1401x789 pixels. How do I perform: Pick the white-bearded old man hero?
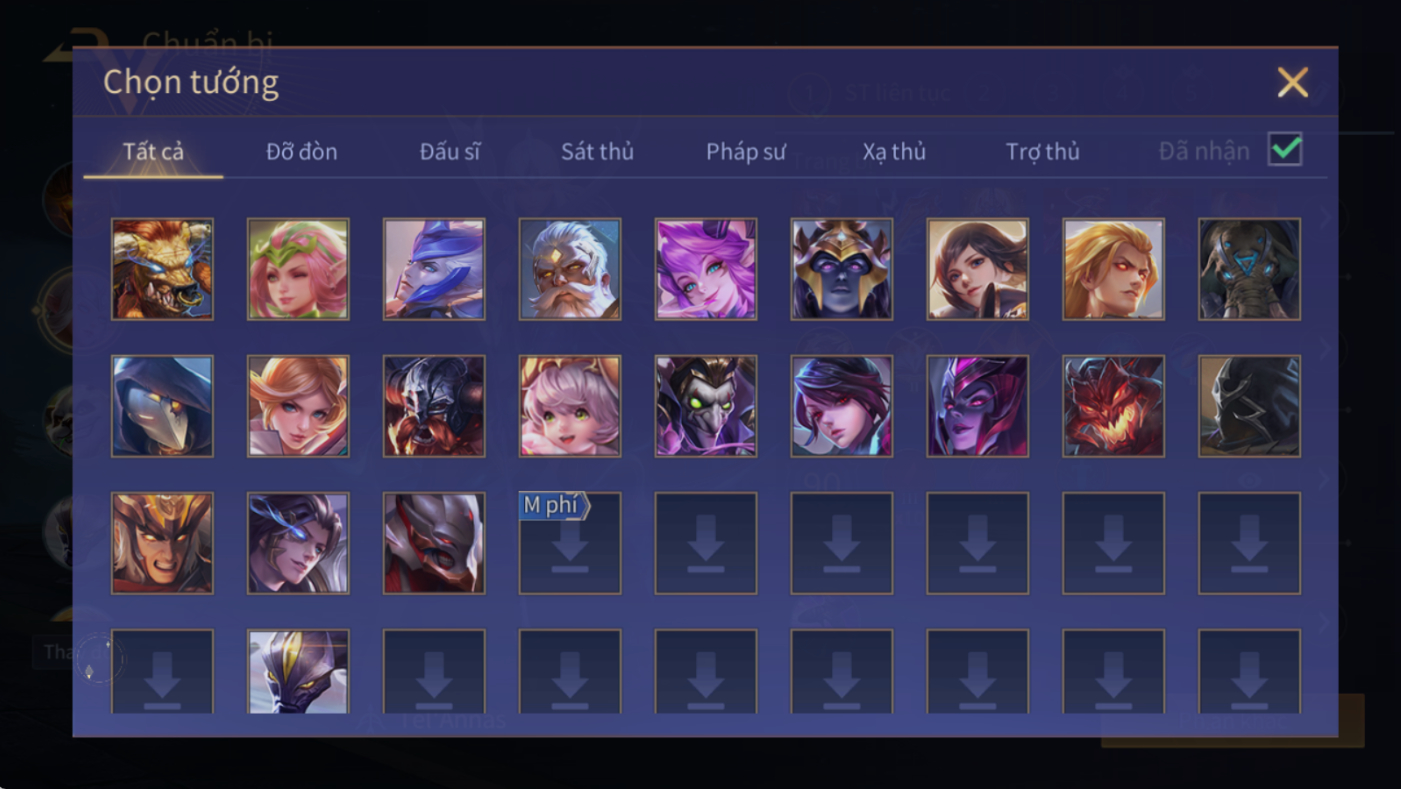pyautogui.click(x=570, y=269)
